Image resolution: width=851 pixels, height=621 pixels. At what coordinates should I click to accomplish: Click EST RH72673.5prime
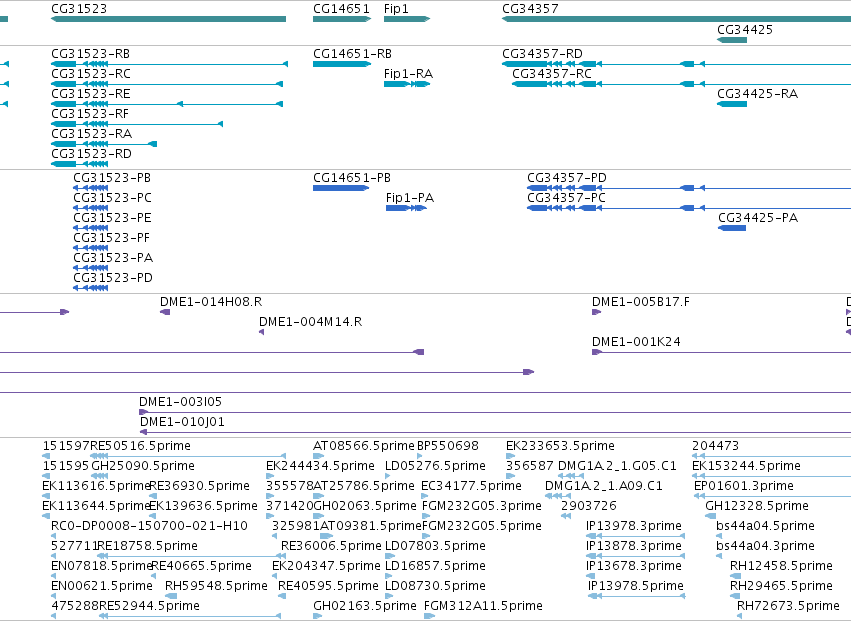click(739, 616)
